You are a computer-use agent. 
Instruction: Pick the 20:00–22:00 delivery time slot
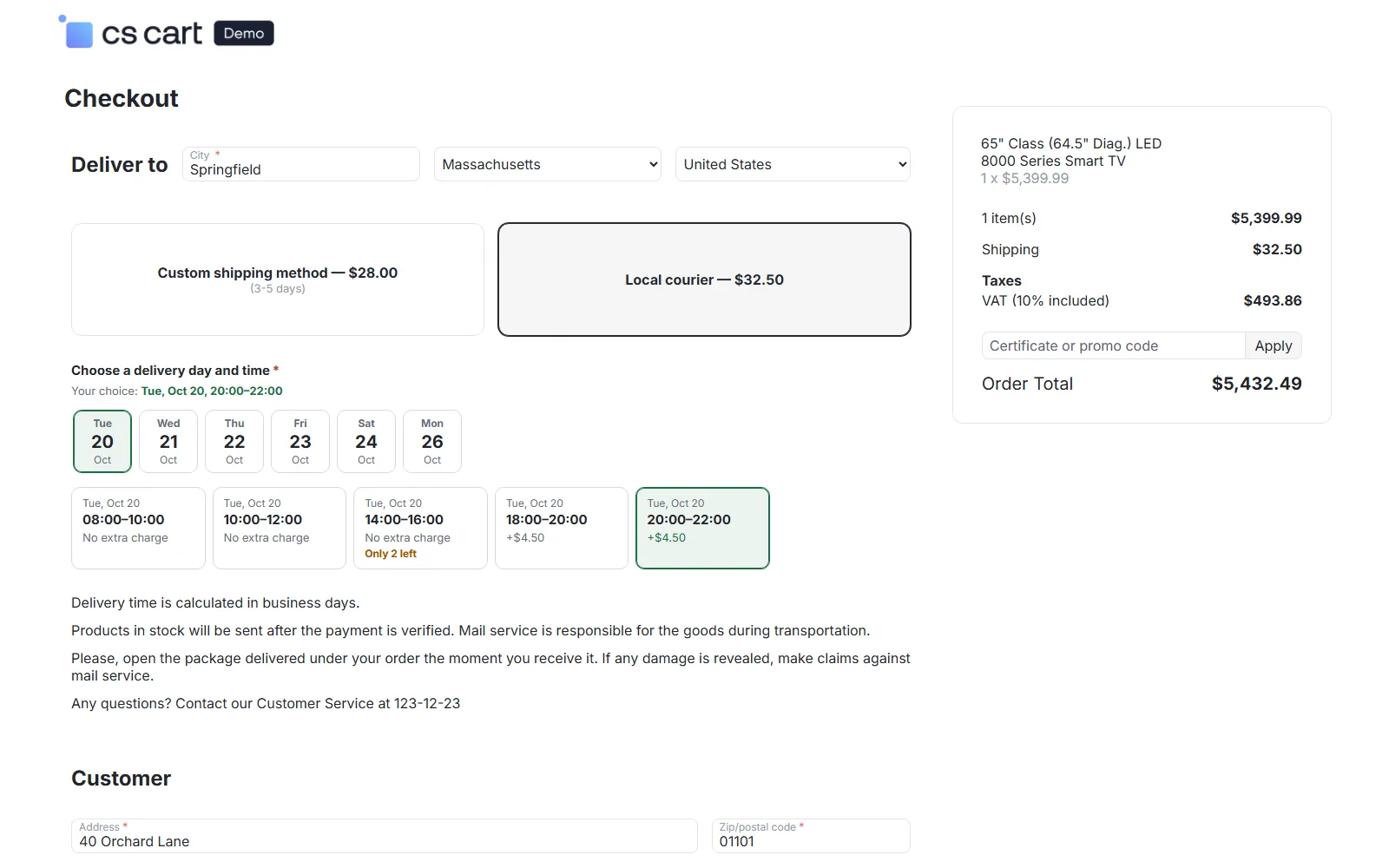click(x=702, y=528)
